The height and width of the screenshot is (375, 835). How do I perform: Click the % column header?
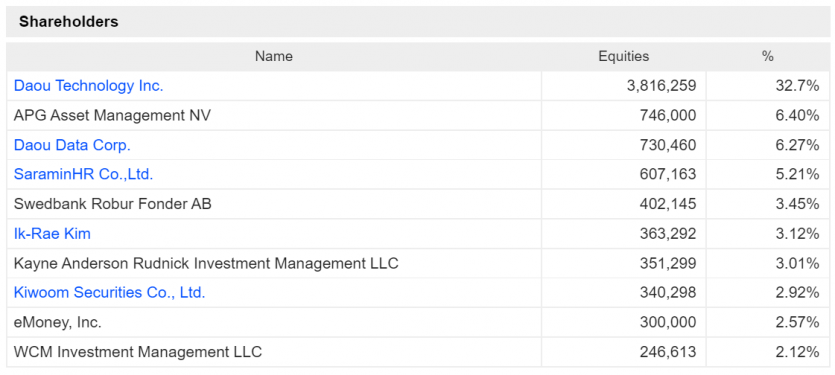(767, 56)
